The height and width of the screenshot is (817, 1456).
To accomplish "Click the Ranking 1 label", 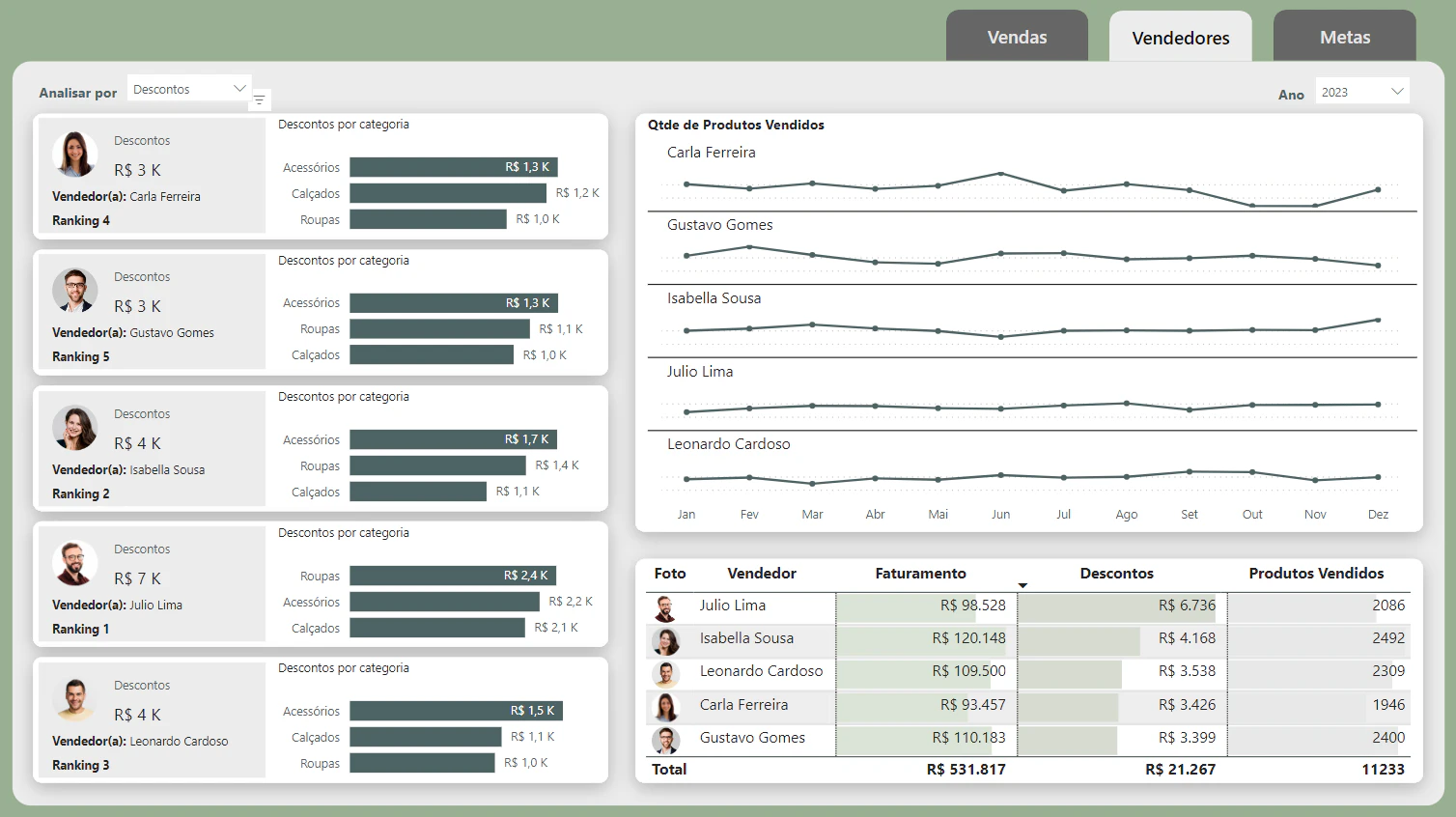I will pyautogui.click(x=80, y=629).
